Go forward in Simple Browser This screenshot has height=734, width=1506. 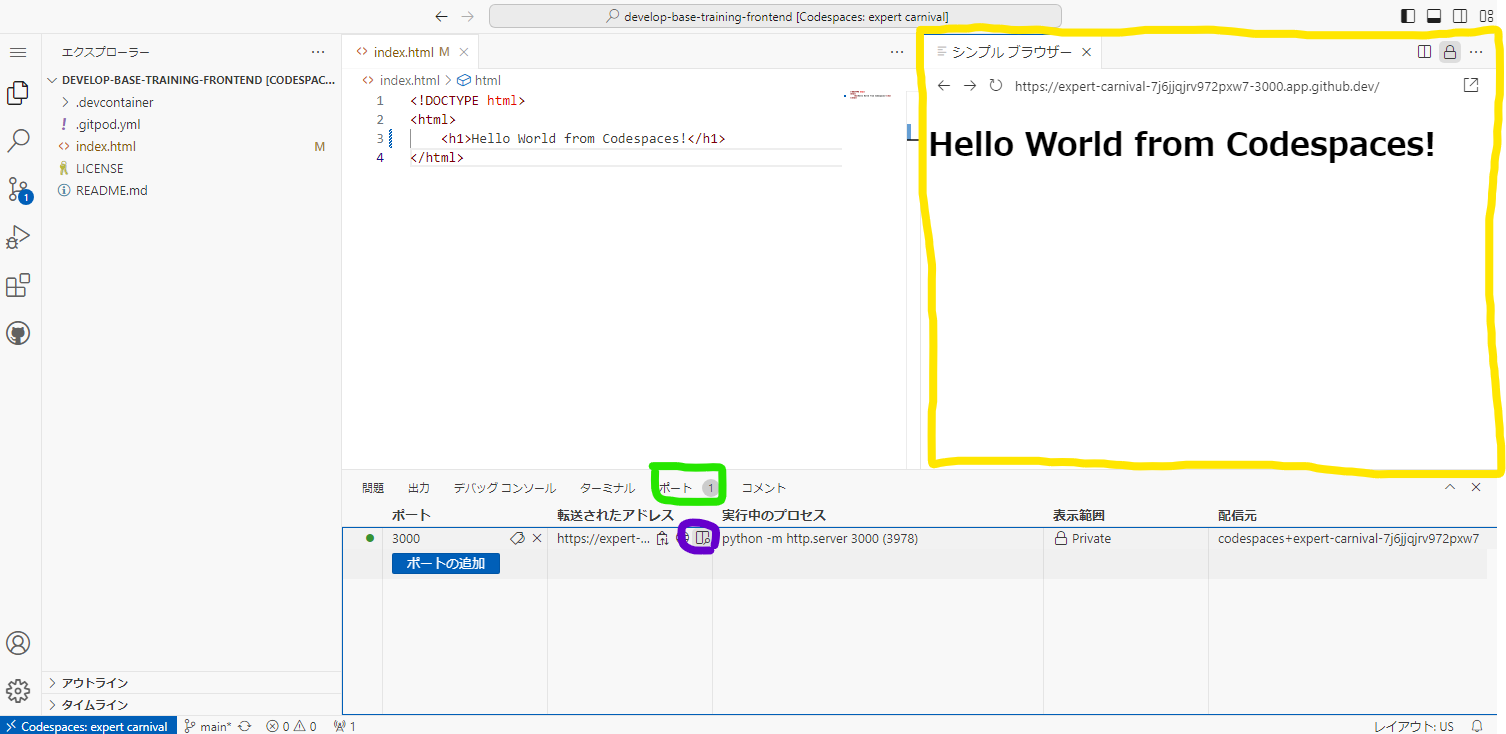[970, 86]
